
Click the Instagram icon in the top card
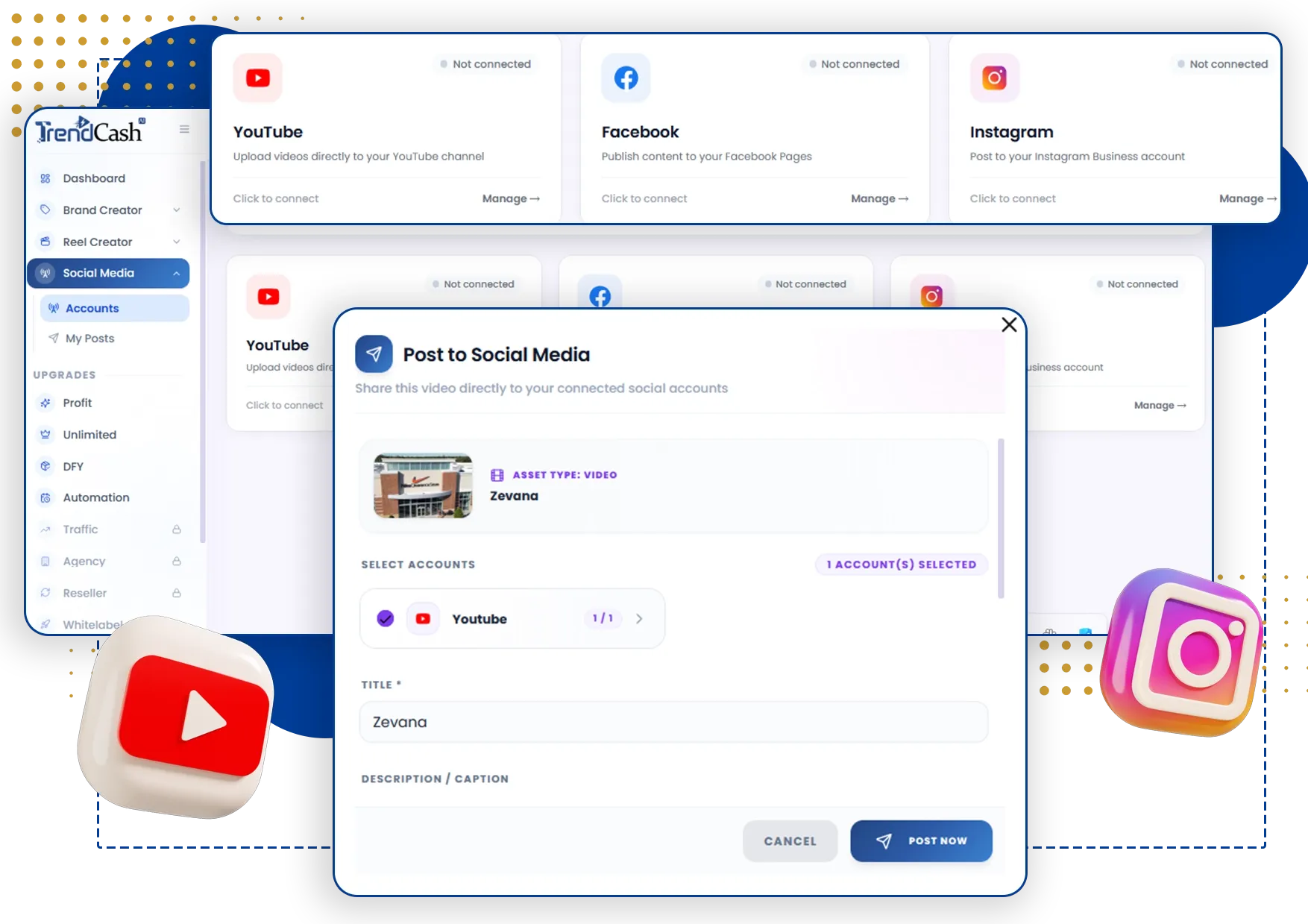[995, 78]
